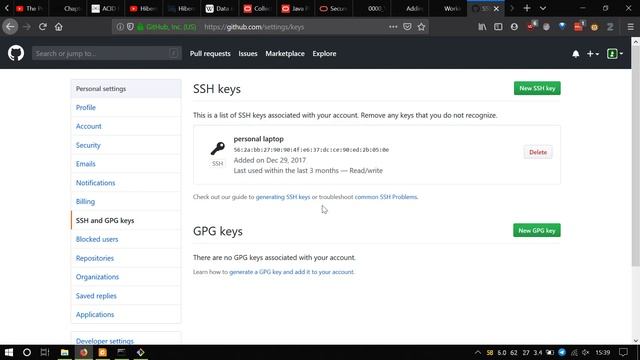This screenshot has height=360, width=640.
Task: Open Cortana search circle
Action: (x=27, y=352)
